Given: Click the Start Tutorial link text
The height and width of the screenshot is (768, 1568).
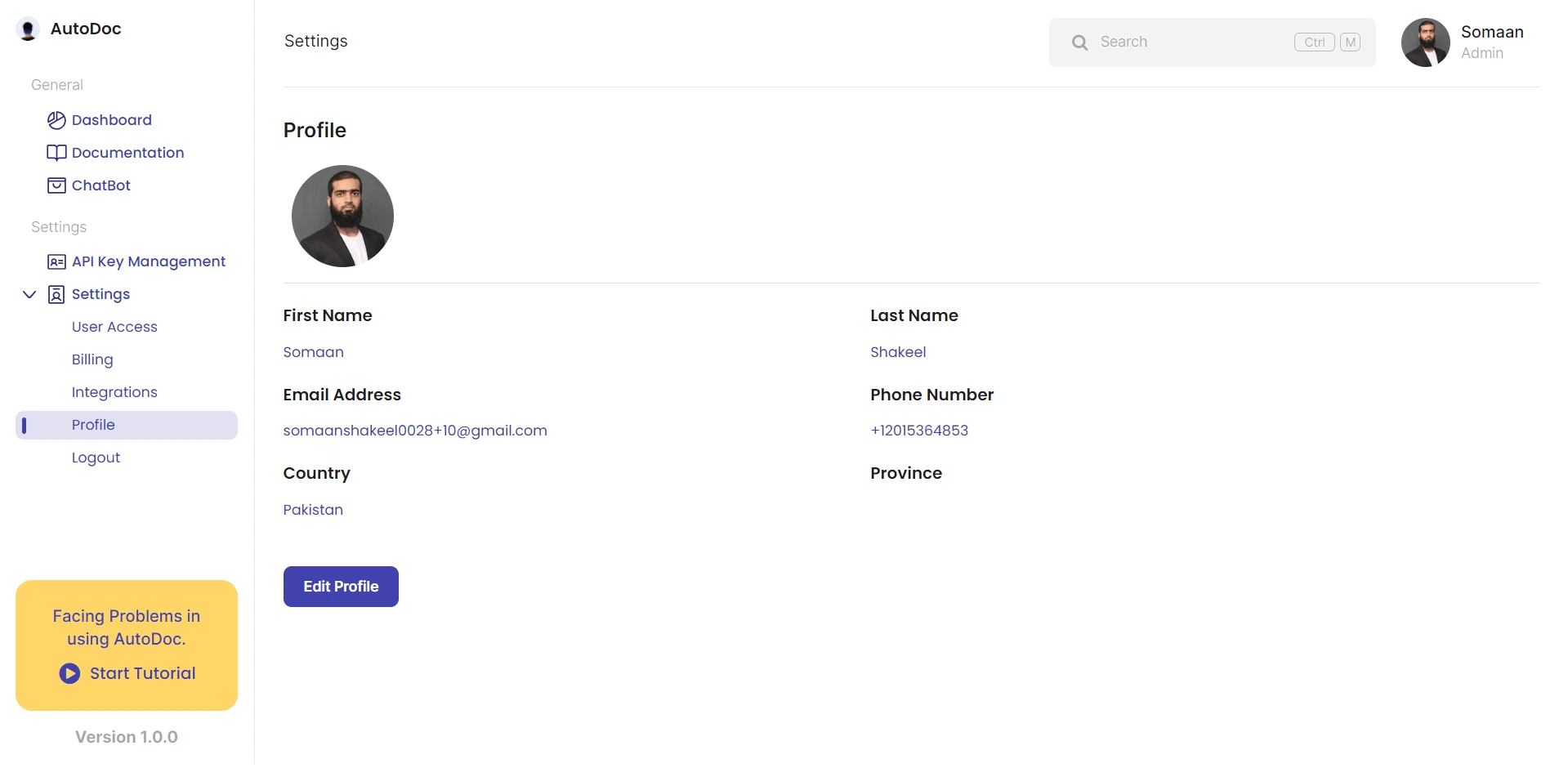Looking at the screenshot, I should click(142, 673).
